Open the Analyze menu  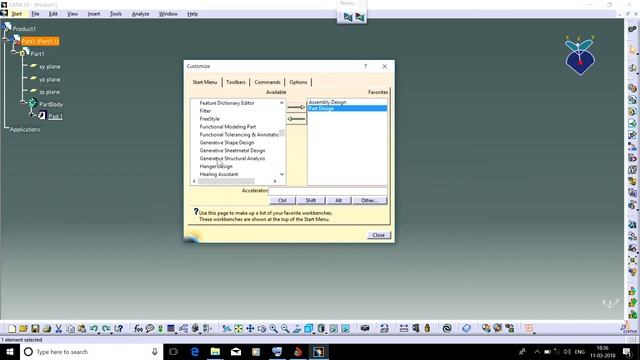(140, 14)
